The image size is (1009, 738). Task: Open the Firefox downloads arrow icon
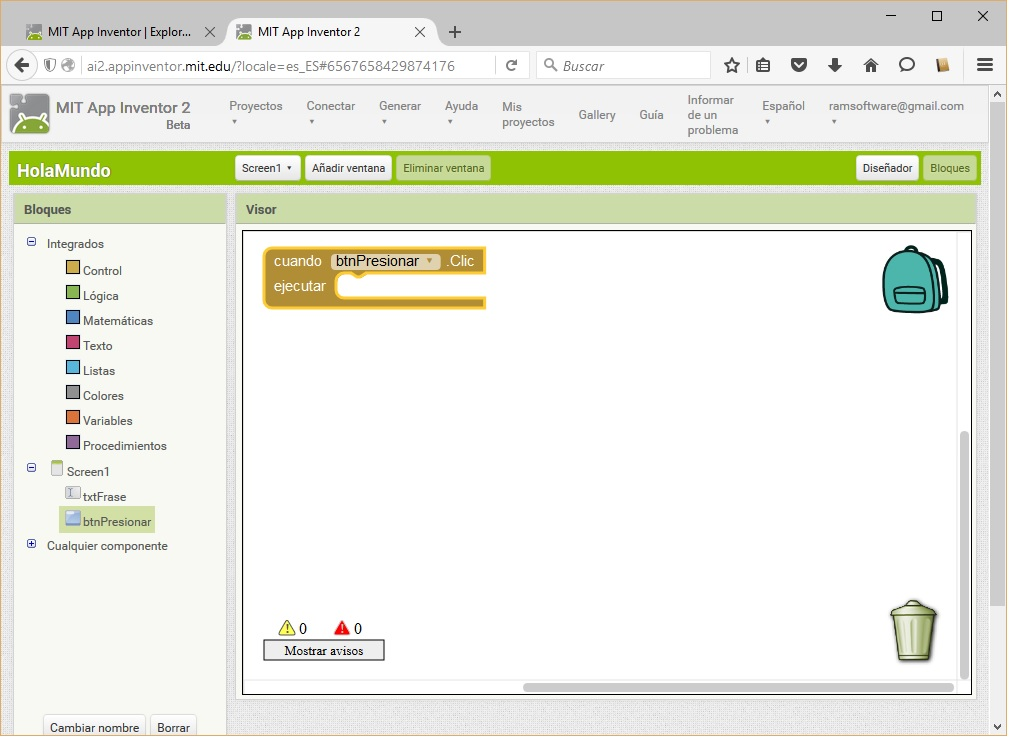point(835,65)
